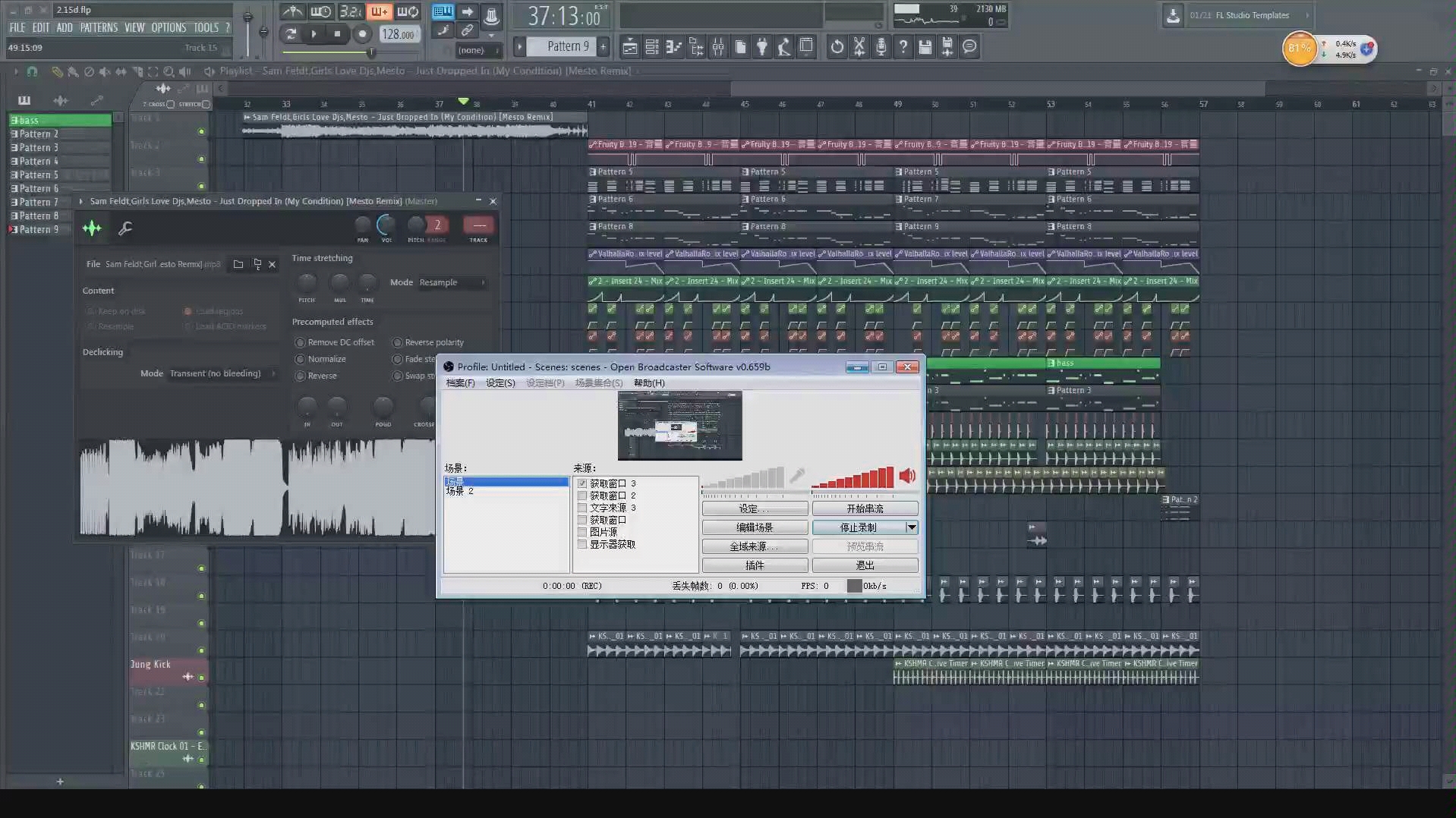Toggle the playlist magnet snap icon
This screenshot has width=1456, height=818.
click(32, 71)
